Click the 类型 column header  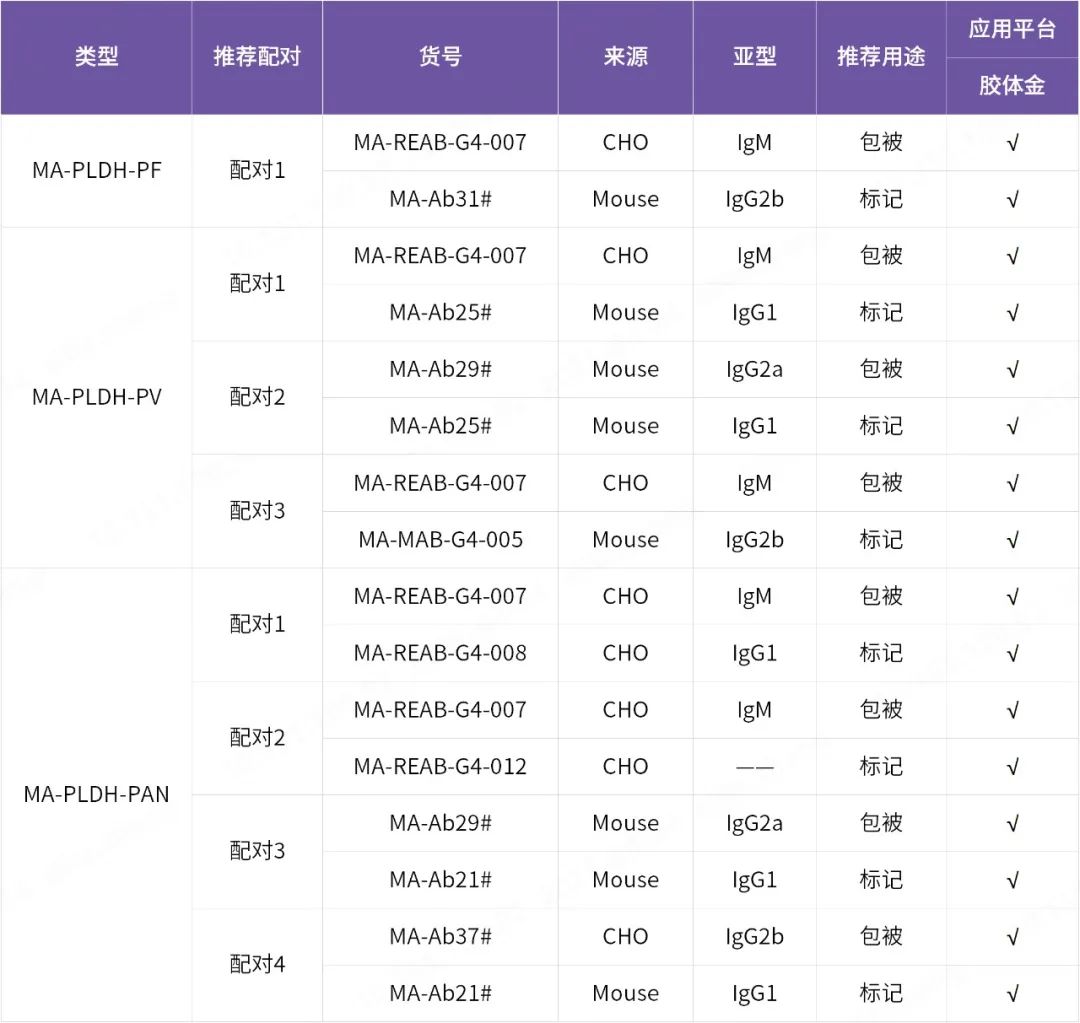coord(96,57)
